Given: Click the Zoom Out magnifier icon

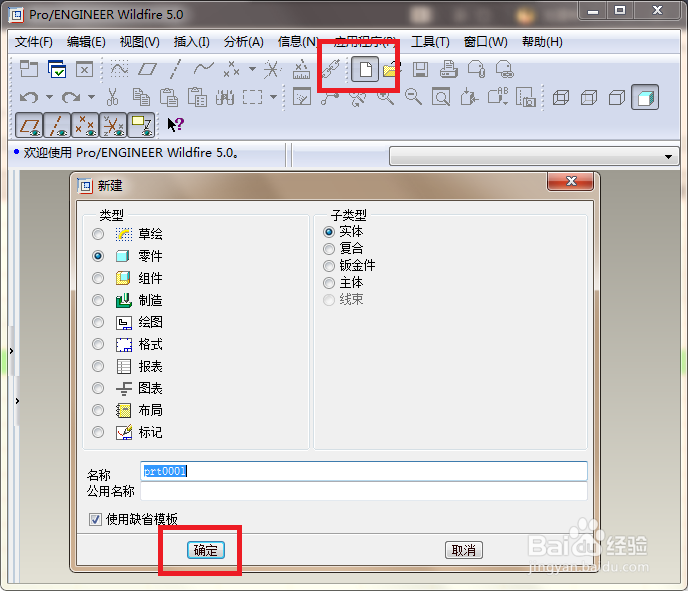Looking at the screenshot, I should [x=413, y=97].
